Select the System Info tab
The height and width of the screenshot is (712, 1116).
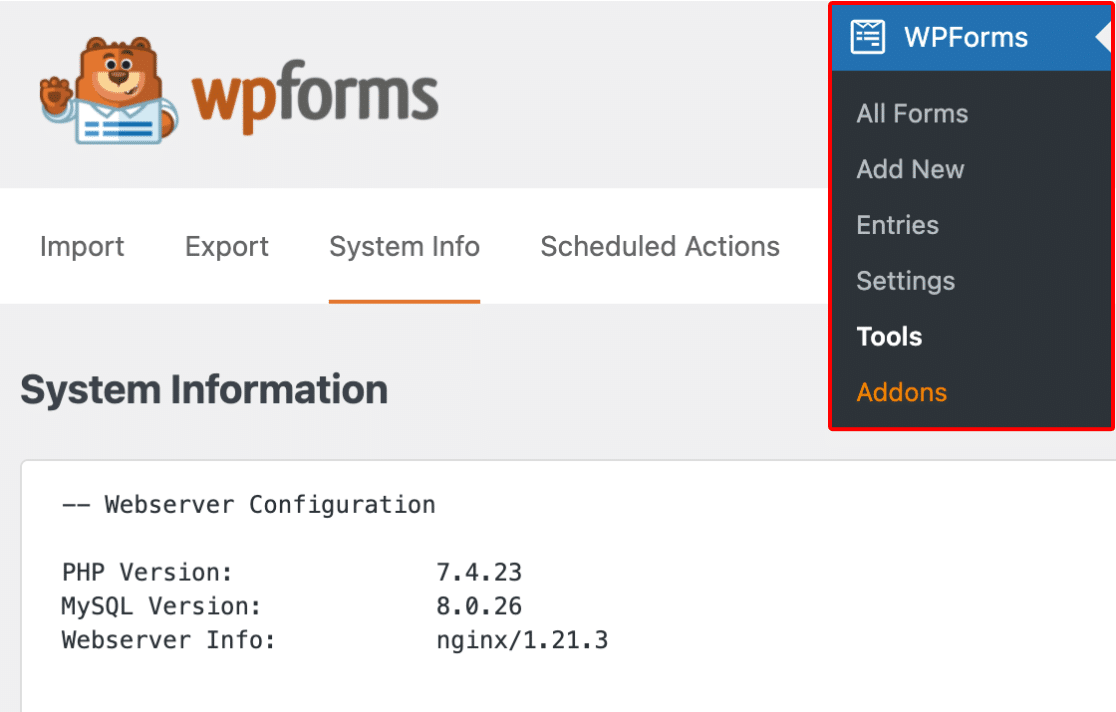pyautogui.click(x=404, y=246)
